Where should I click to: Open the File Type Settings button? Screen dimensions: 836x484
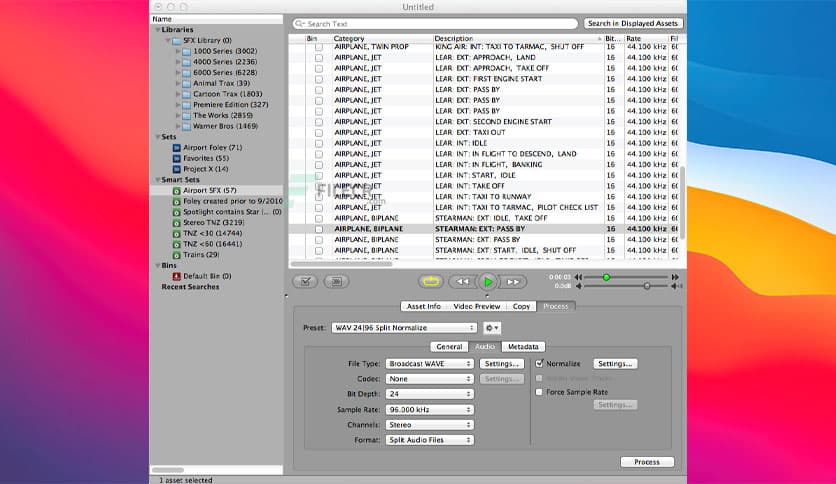pyautogui.click(x=502, y=364)
